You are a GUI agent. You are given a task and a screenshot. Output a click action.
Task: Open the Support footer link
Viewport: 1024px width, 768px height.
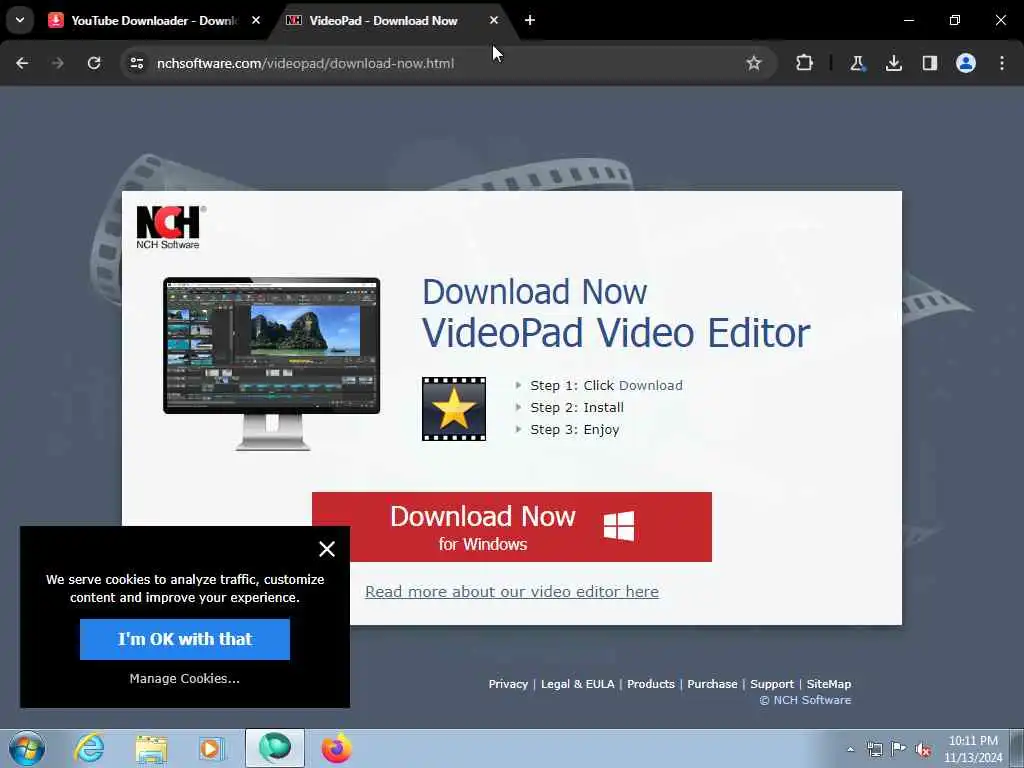772,684
